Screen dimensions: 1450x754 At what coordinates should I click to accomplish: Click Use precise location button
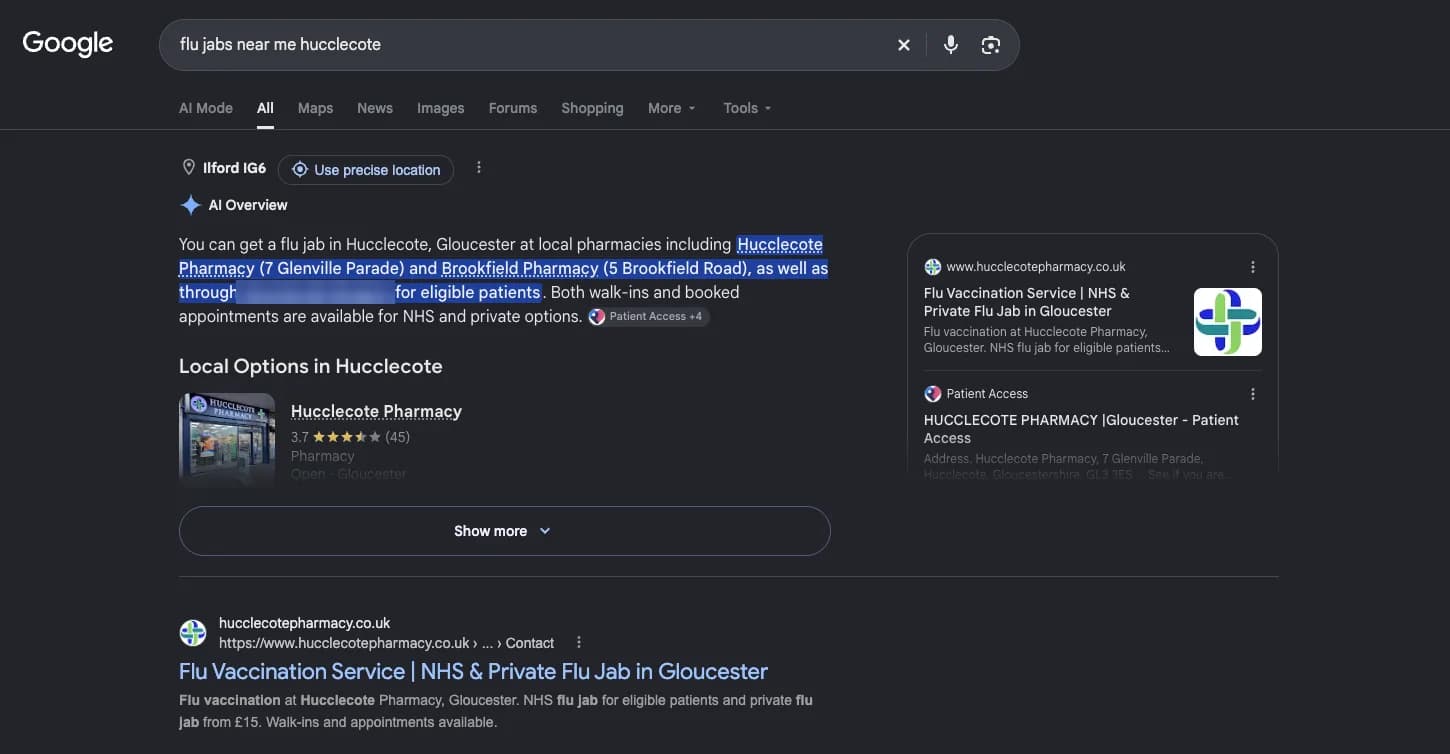click(x=366, y=170)
